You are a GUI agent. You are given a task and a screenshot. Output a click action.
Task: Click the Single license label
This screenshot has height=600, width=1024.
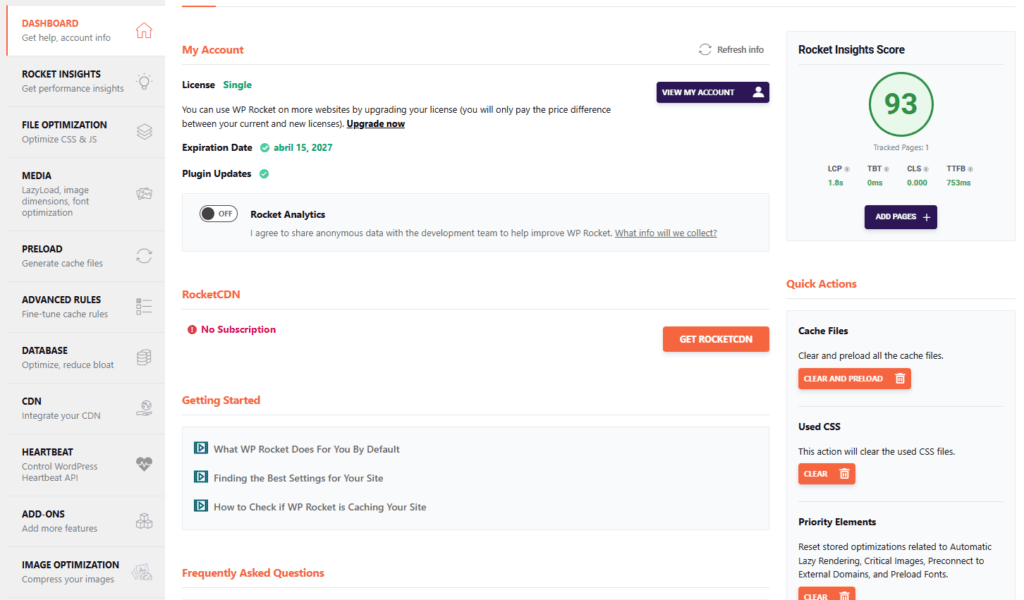[237, 85]
